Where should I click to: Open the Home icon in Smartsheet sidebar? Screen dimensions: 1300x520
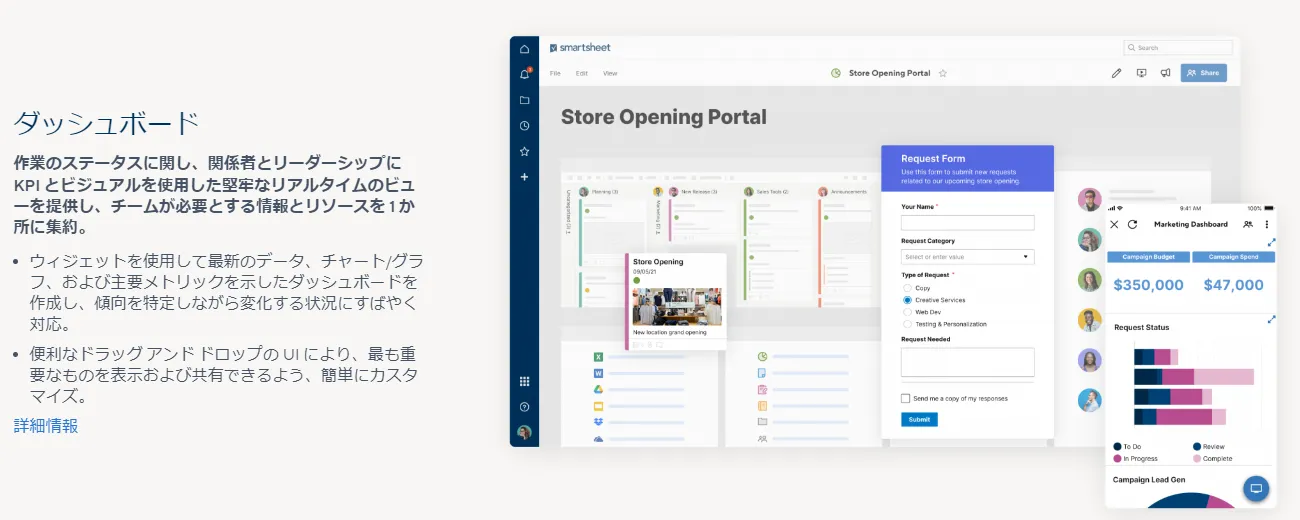click(x=524, y=49)
